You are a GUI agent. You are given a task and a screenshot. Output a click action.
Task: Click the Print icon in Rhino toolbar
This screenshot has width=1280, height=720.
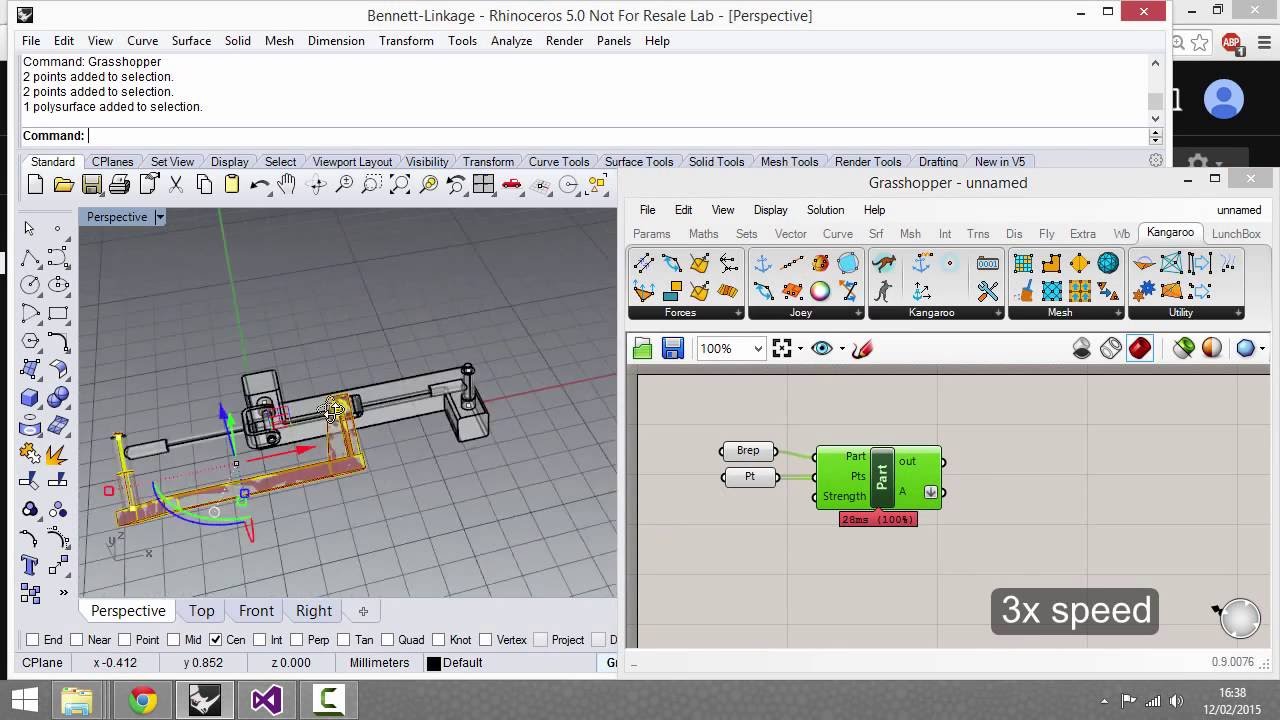tap(120, 184)
